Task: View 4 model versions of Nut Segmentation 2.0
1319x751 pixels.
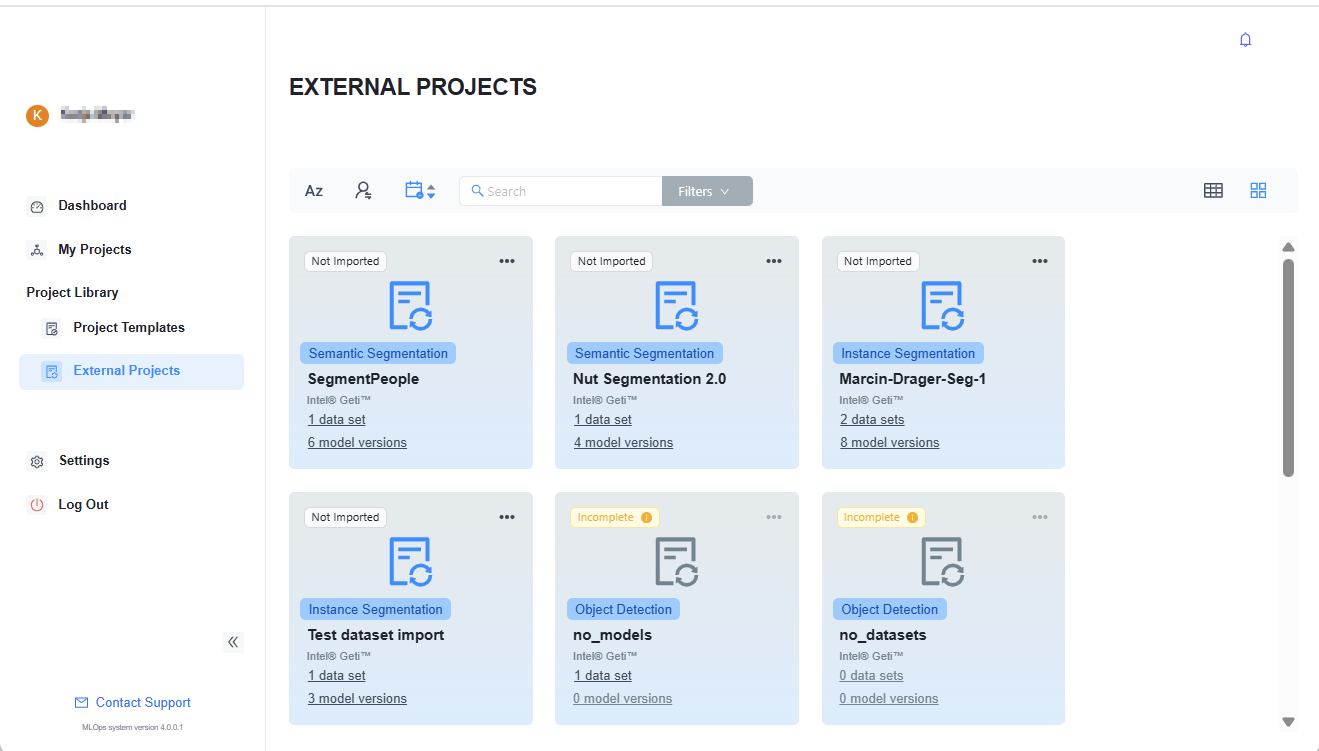Action: pyautogui.click(x=623, y=442)
